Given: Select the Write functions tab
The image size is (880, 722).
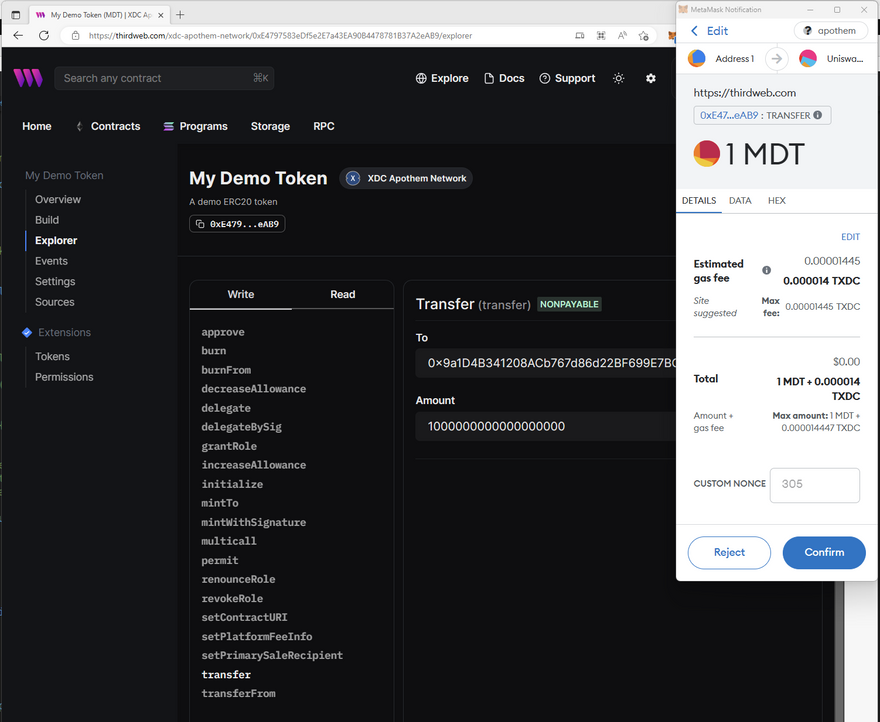Looking at the screenshot, I should (x=241, y=294).
